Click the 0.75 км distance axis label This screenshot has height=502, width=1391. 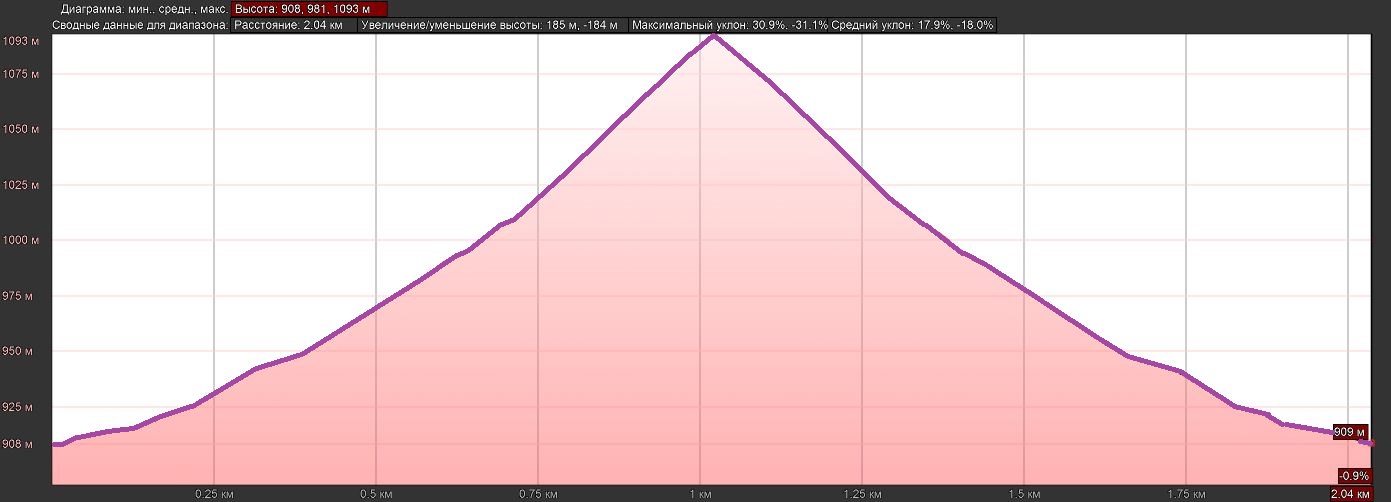(537, 494)
